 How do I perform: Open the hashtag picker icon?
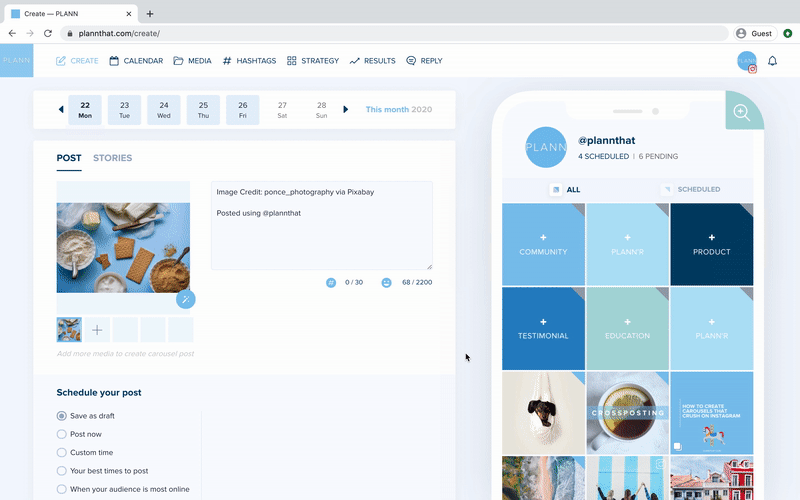pos(331,283)
